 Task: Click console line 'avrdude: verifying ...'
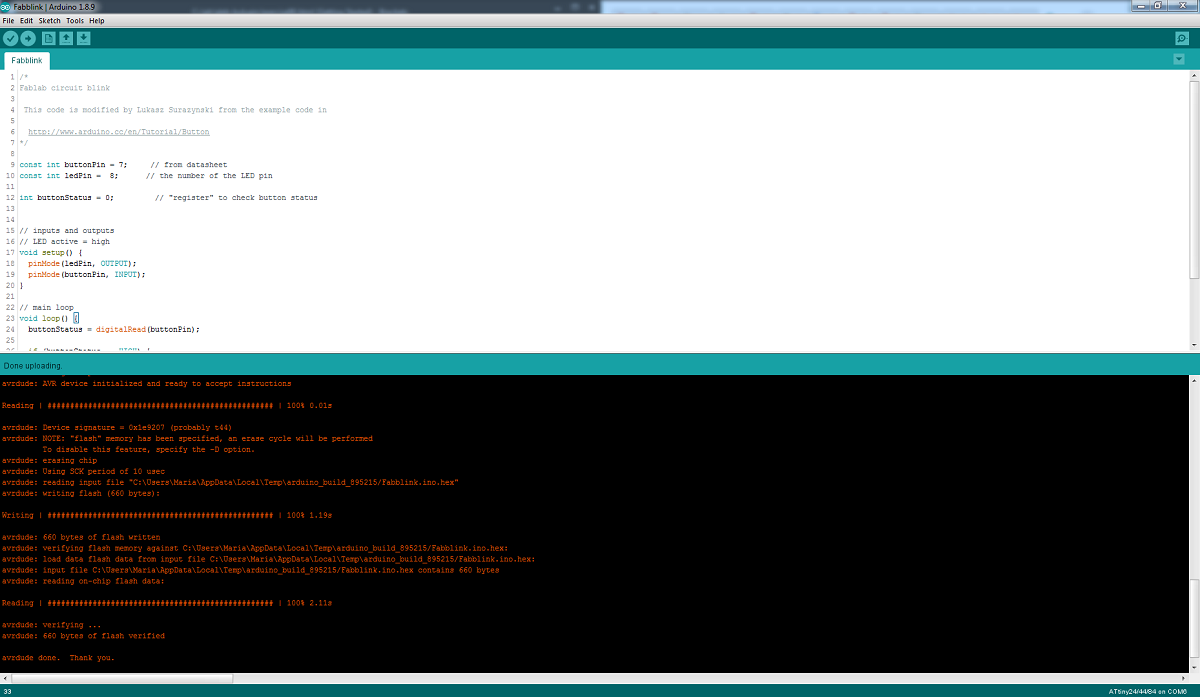[x=49, y=625]
